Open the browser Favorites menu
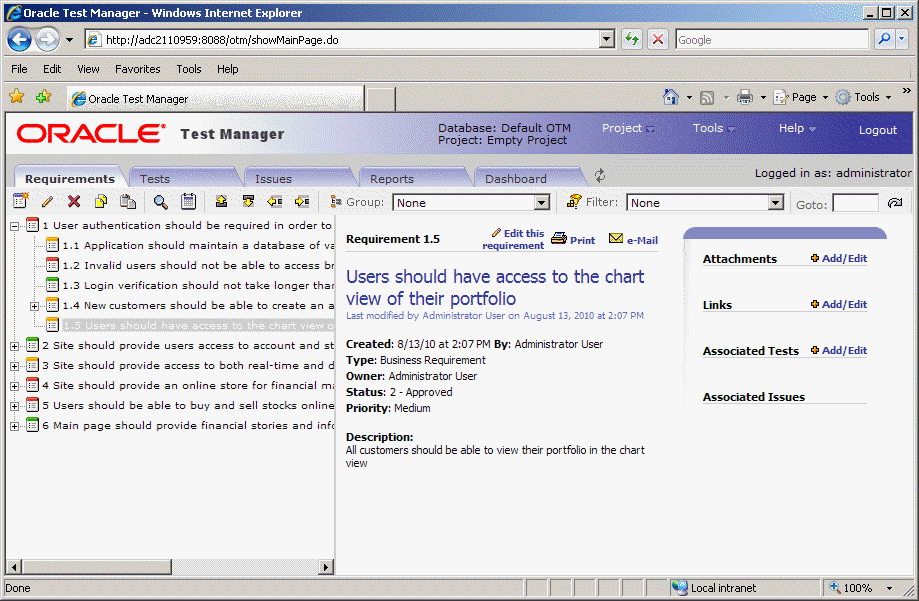 pos(138,69)
